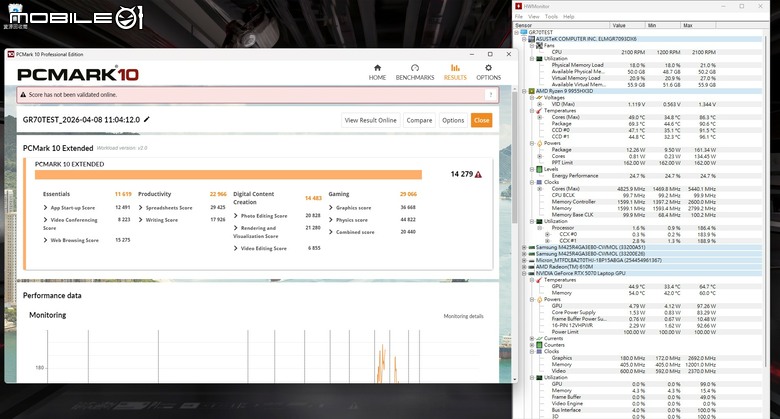The width and height of the screenshot is (780, 419).
Task: Click the question mark in validation banner
Action: 491,95
